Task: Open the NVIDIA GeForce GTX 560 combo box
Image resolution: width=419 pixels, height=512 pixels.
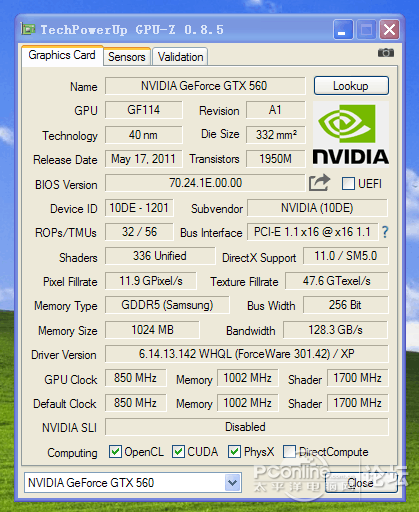Action: [133, 482]
